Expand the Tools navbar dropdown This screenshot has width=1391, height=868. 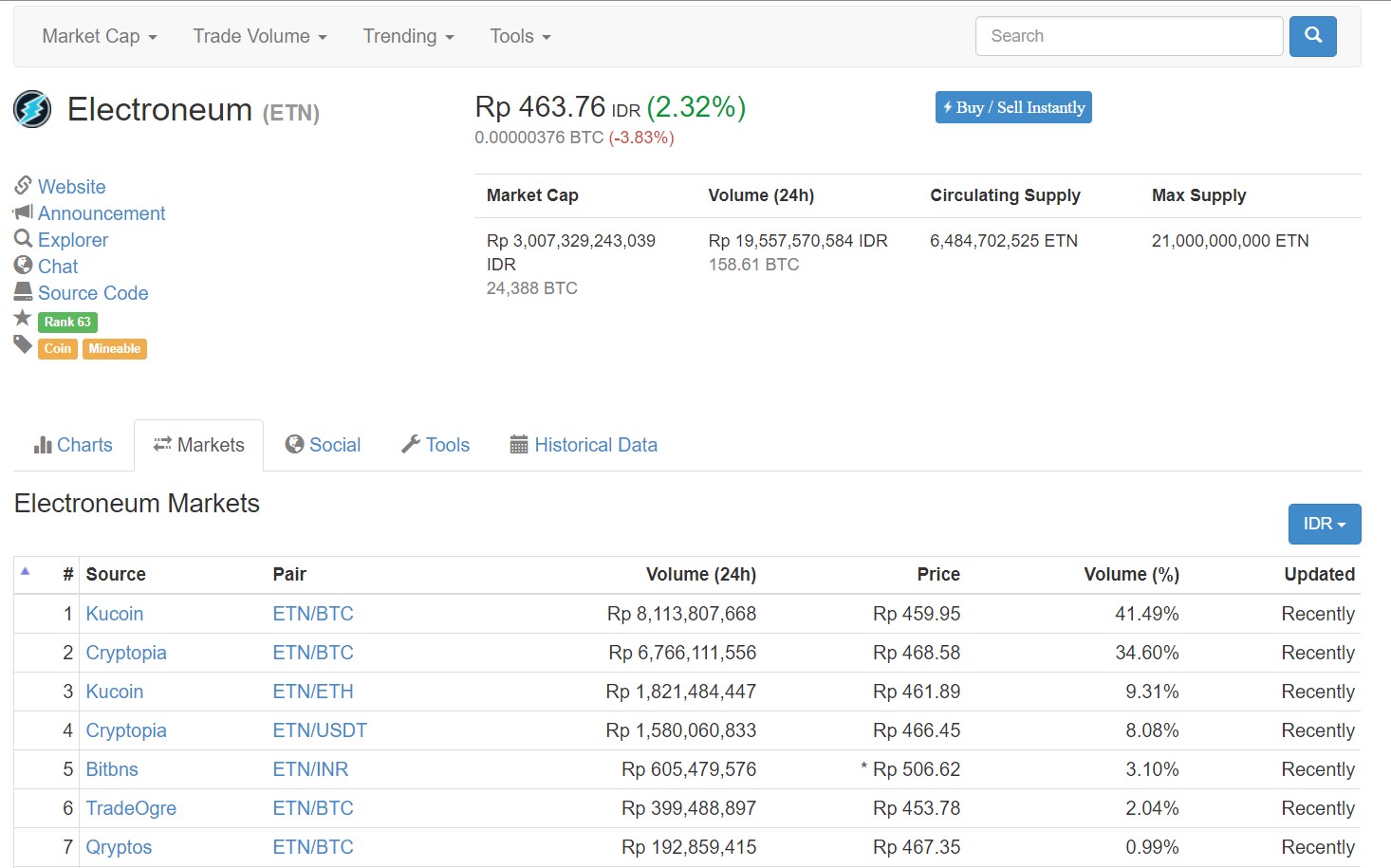520,36
